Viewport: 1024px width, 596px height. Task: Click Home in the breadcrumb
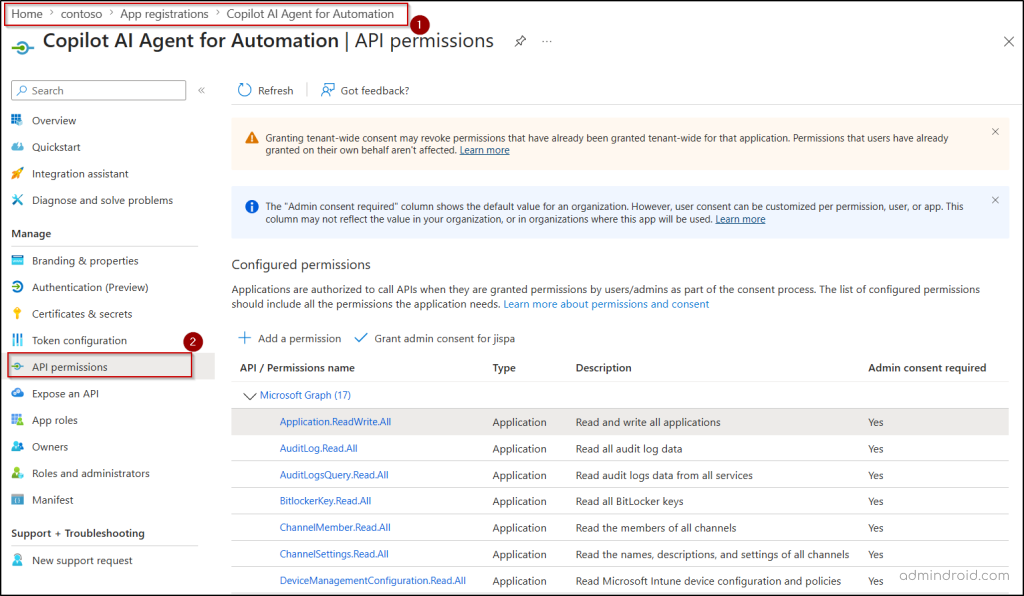point(27,14)
